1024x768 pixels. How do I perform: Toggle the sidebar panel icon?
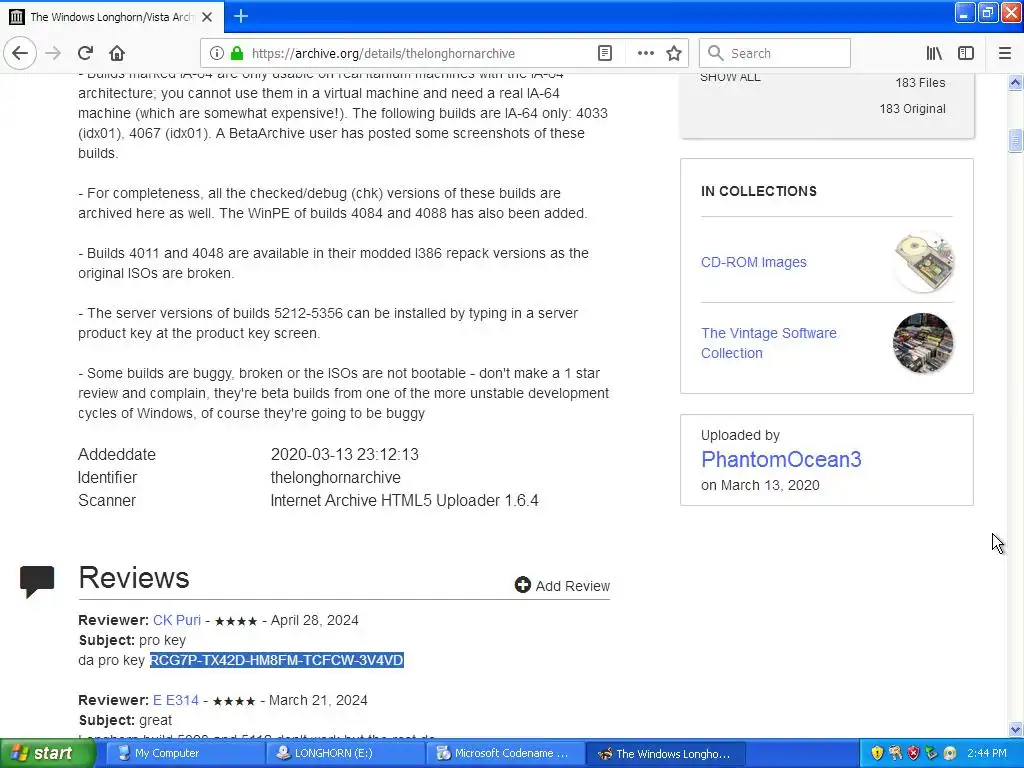click(x=966, y=53)
